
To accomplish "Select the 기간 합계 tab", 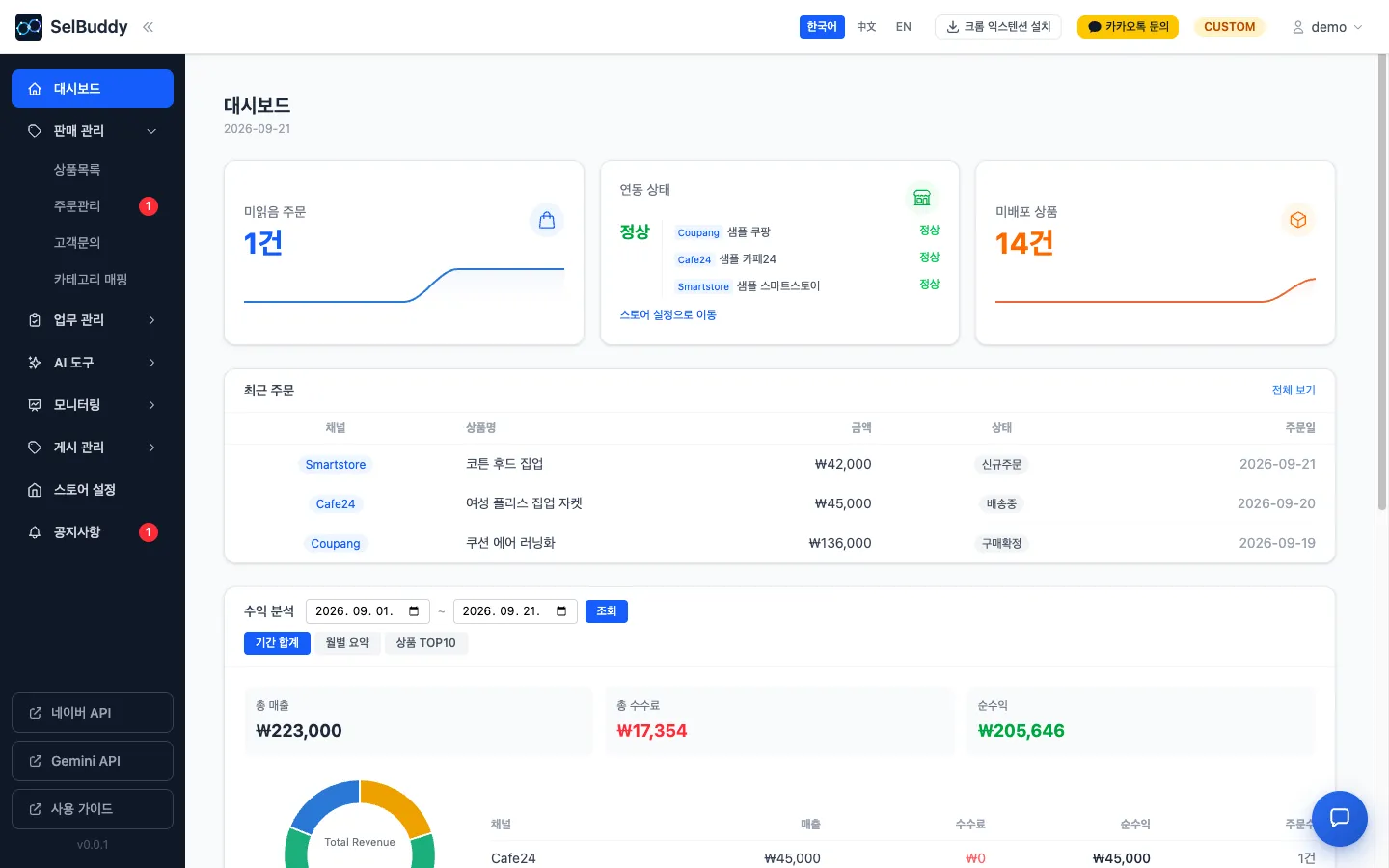I will pos(277,643).
